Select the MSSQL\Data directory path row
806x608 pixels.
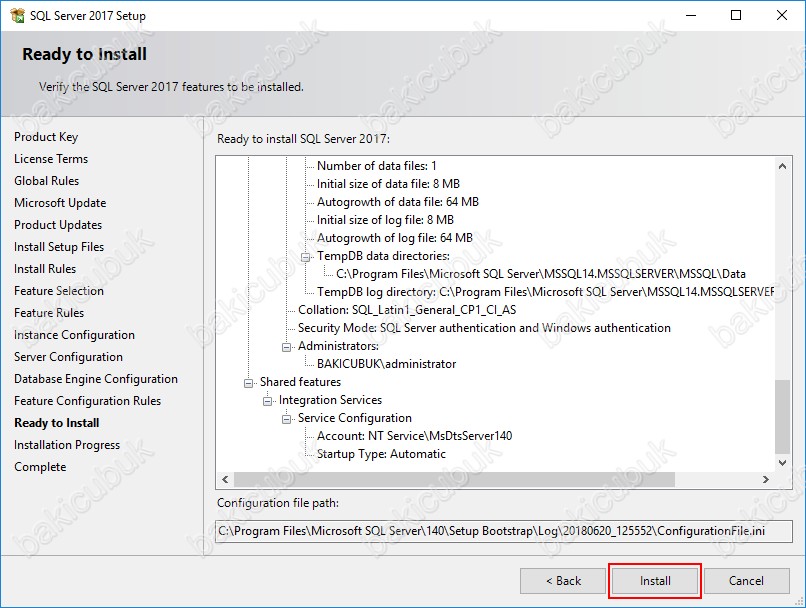(x=541, y=274)
